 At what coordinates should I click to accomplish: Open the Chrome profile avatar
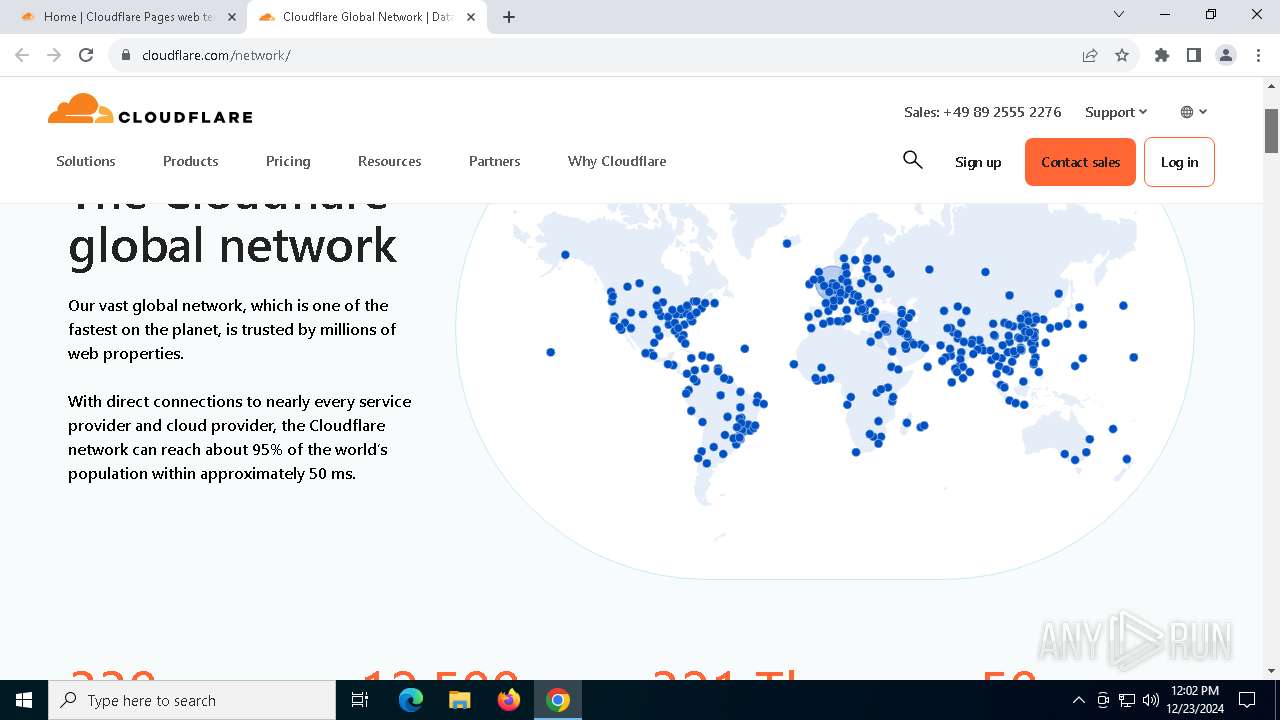pos(1226,55)
